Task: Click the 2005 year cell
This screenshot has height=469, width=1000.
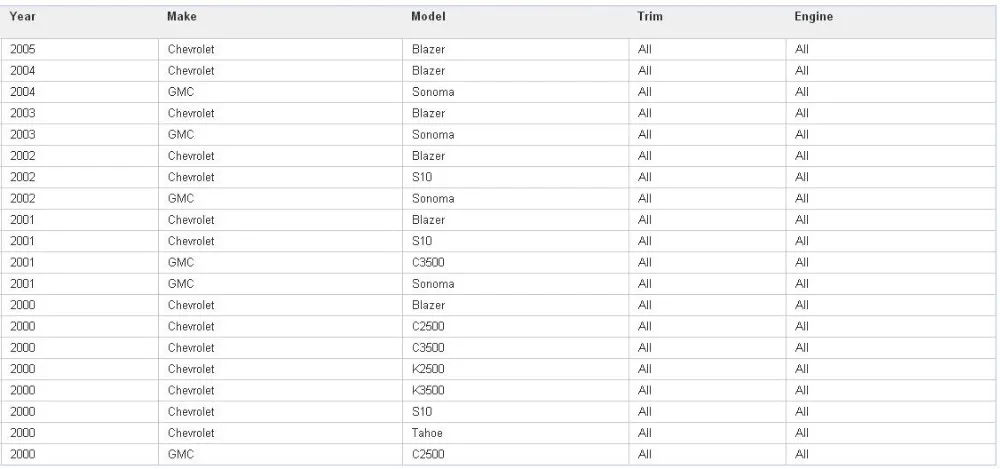Action: (23, 49)
